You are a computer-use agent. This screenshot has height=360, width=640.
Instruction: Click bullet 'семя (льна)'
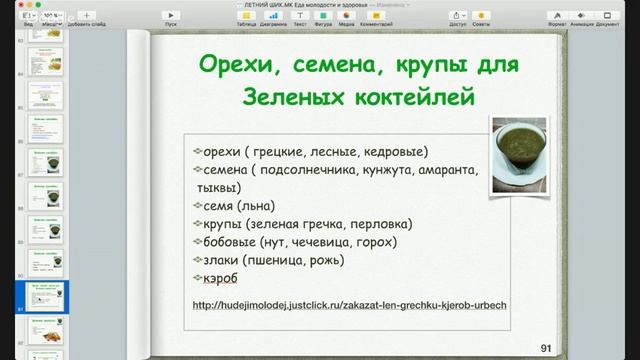pyautogui.click(x=239, y=206)
